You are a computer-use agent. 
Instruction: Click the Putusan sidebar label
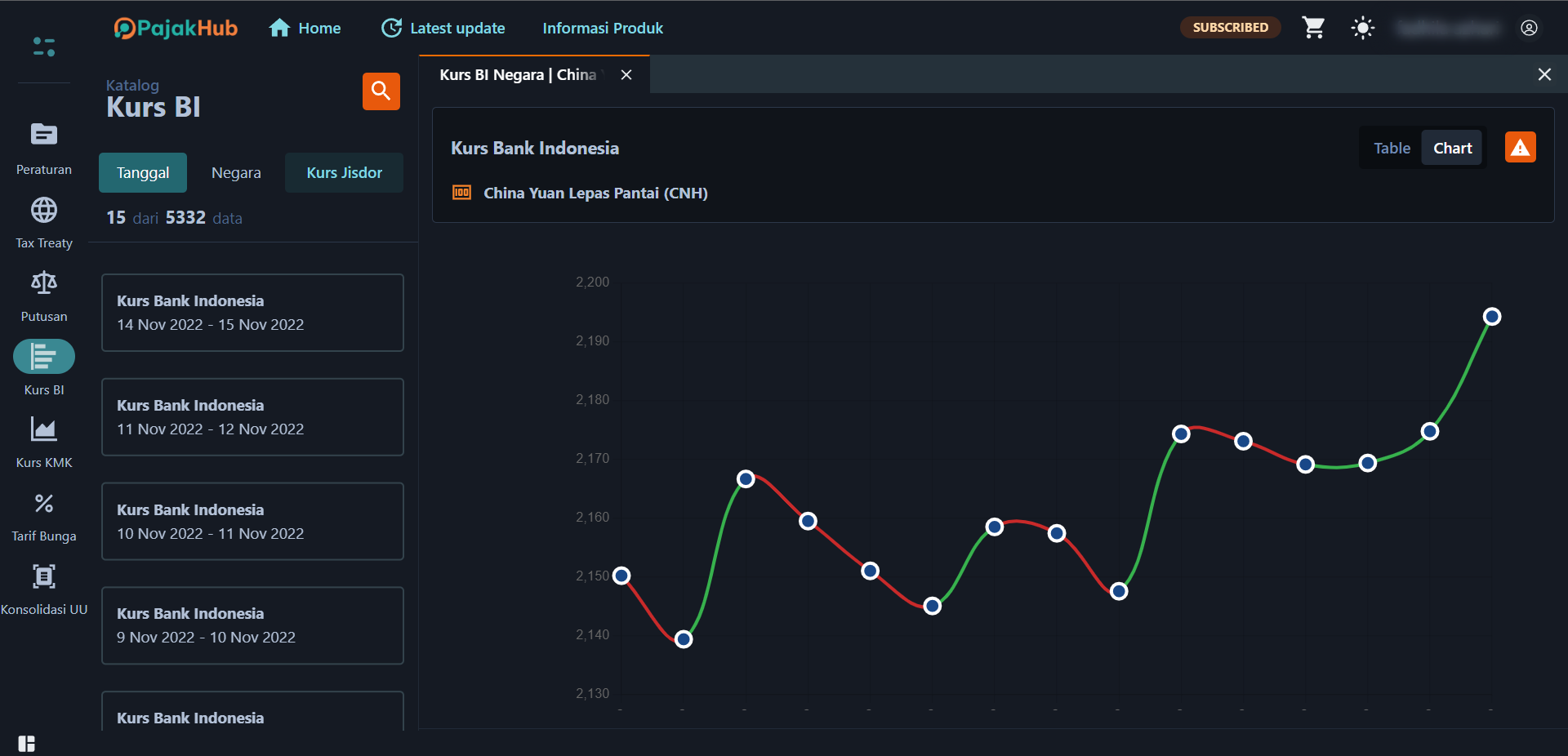point(44,317)
